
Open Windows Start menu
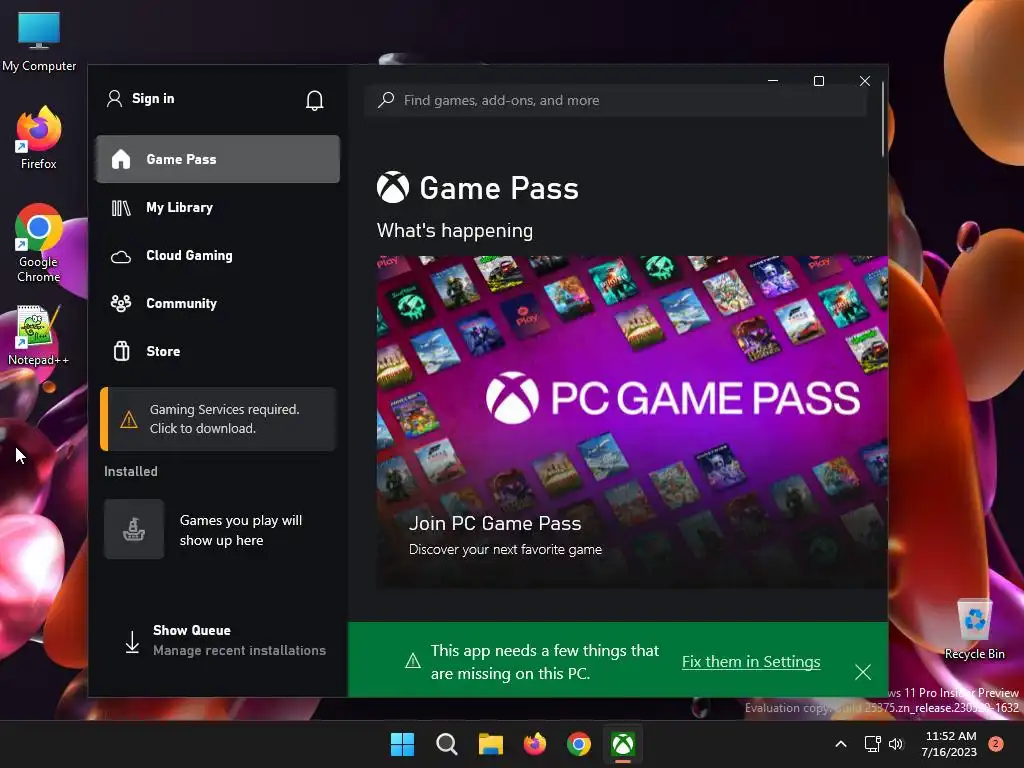coord(402,744)
